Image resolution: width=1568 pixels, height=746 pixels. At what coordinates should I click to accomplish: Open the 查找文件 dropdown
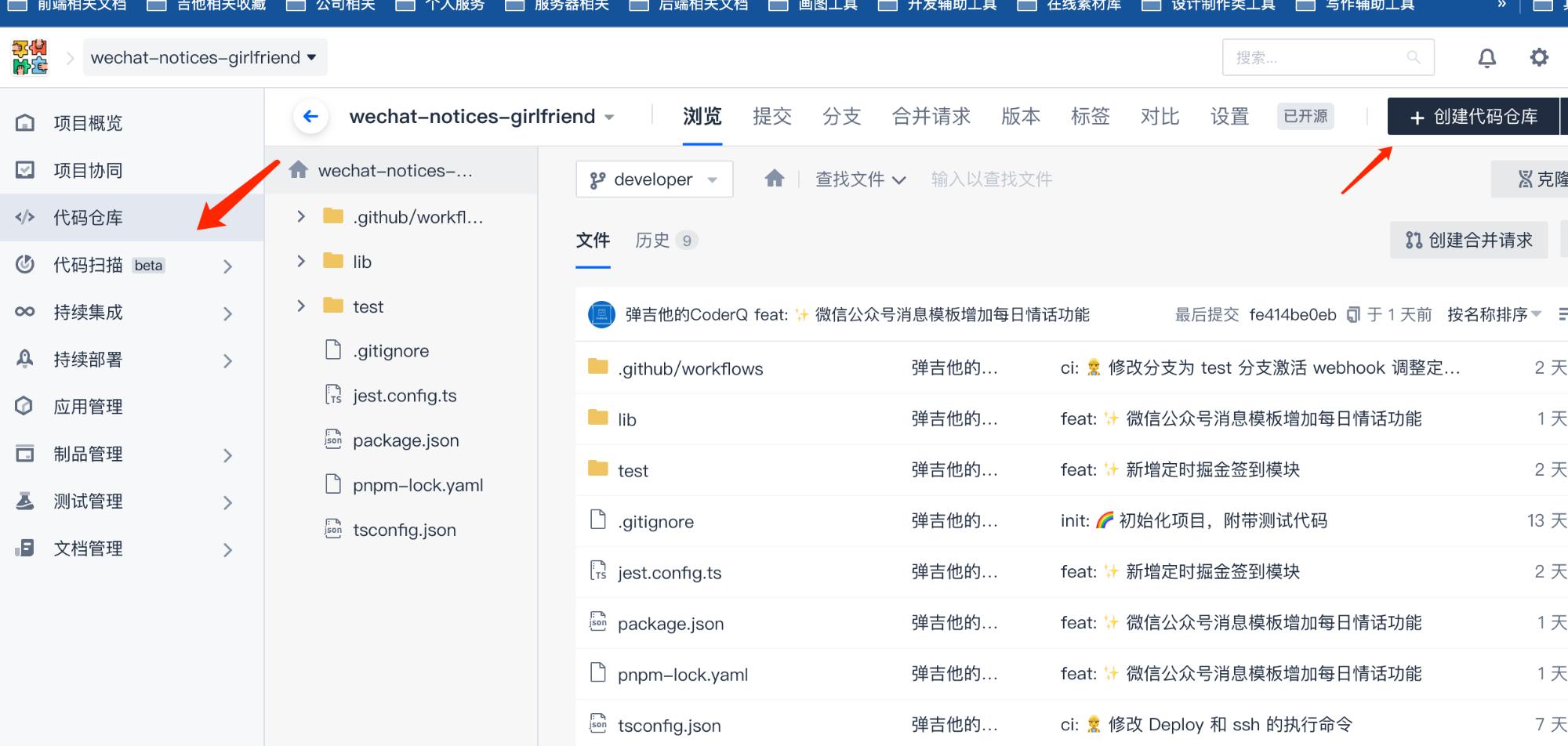[861, 179]
